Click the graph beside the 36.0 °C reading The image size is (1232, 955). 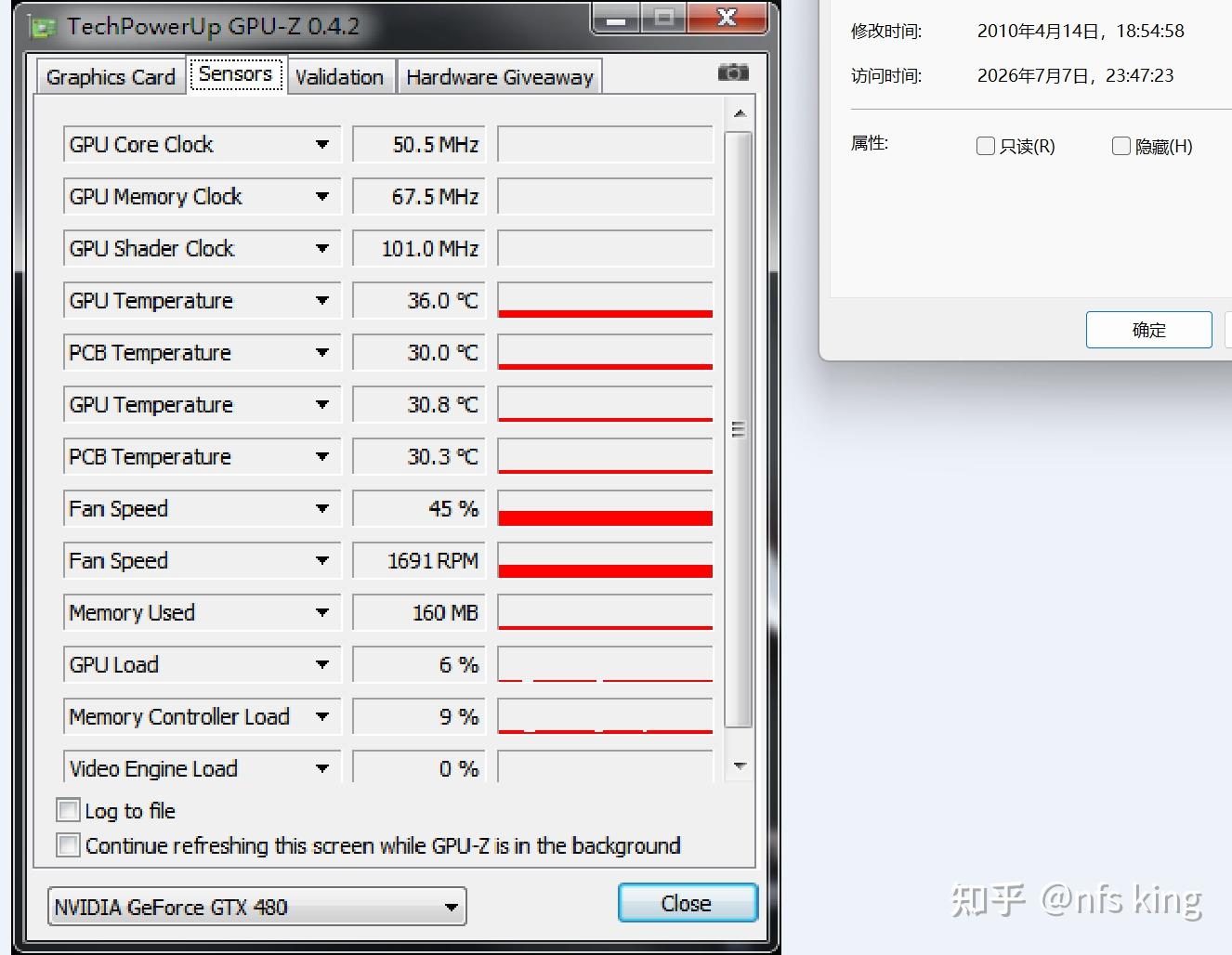606,300
